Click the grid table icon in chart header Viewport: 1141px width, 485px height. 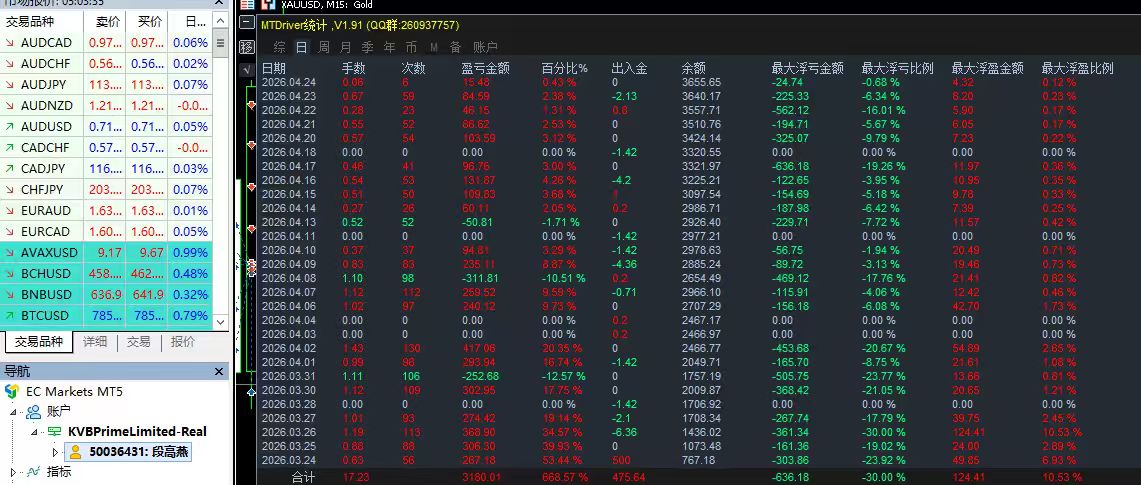247,4
